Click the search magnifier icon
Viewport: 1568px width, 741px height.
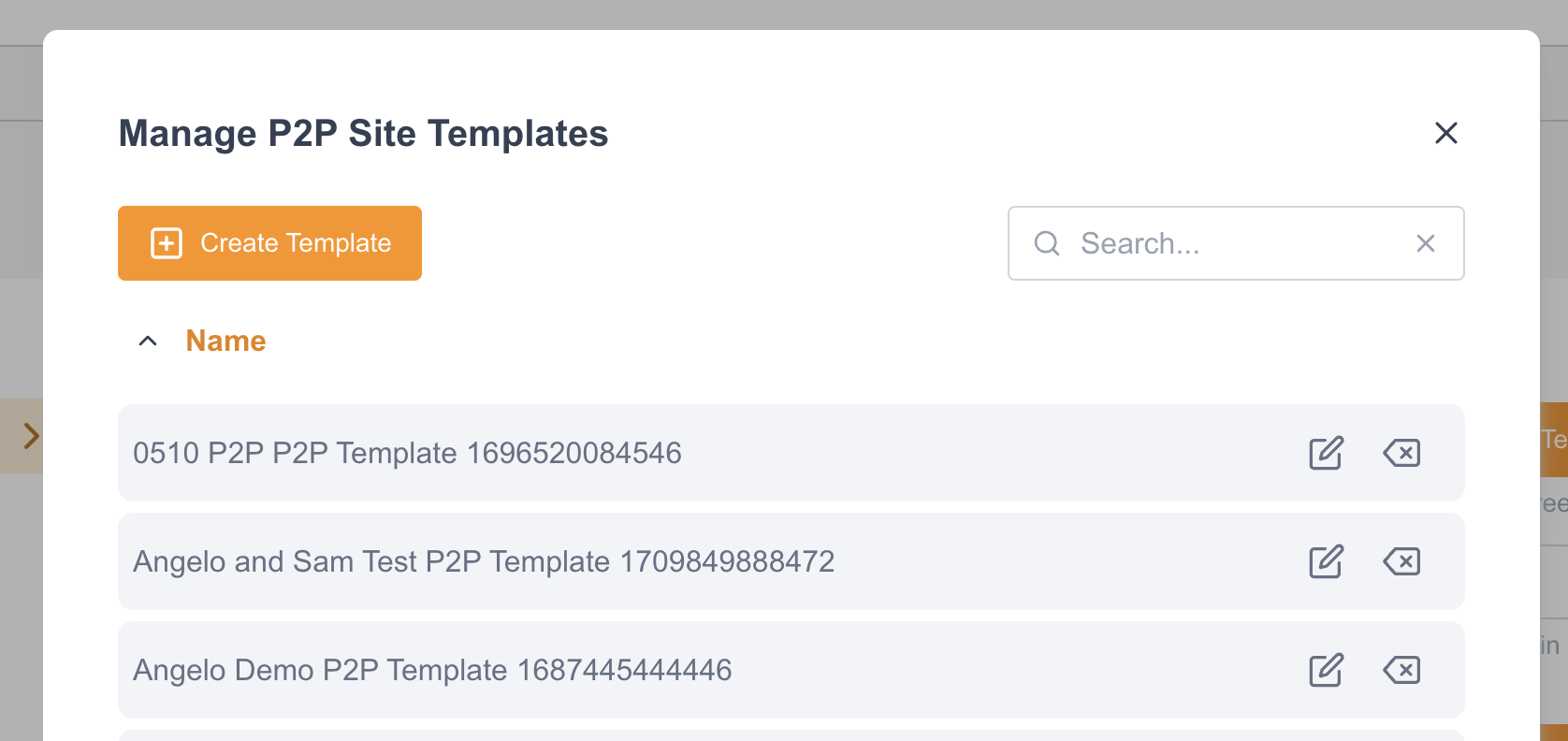(1047, 243)
